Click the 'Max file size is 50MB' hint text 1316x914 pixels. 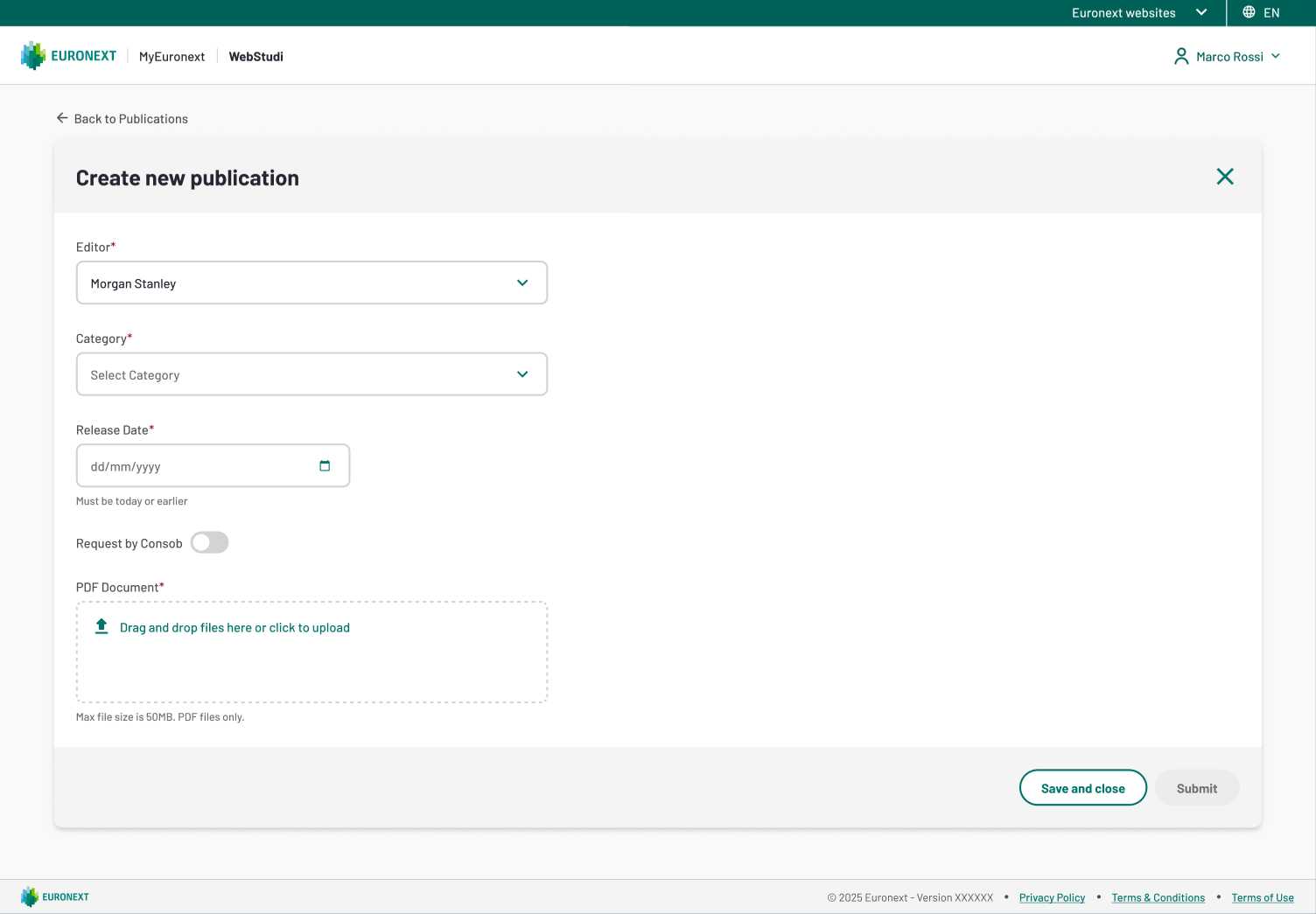point(160,717)
